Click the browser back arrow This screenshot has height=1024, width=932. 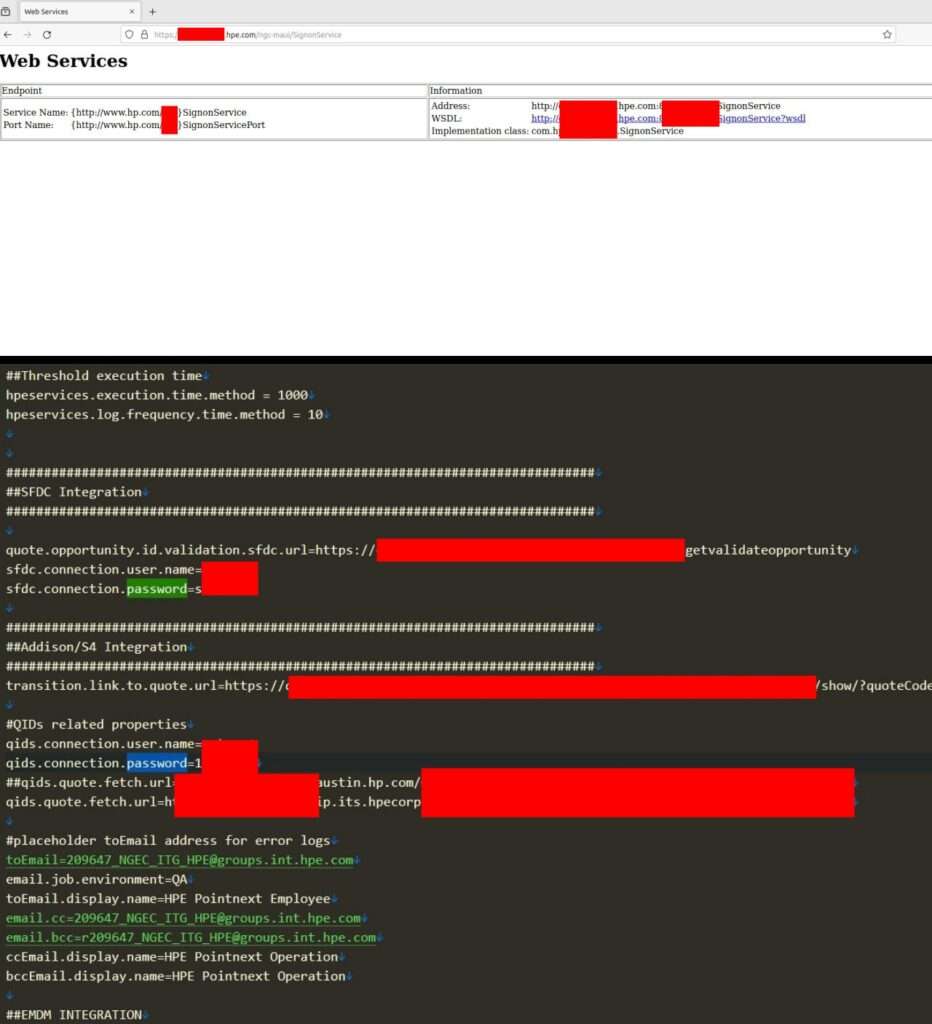pyautogui.click(x=8, y=35)
